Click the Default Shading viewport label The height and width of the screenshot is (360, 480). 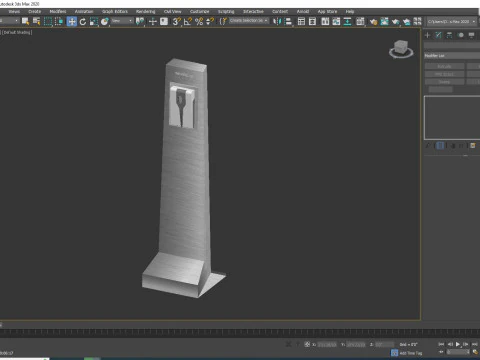[17, 32]
